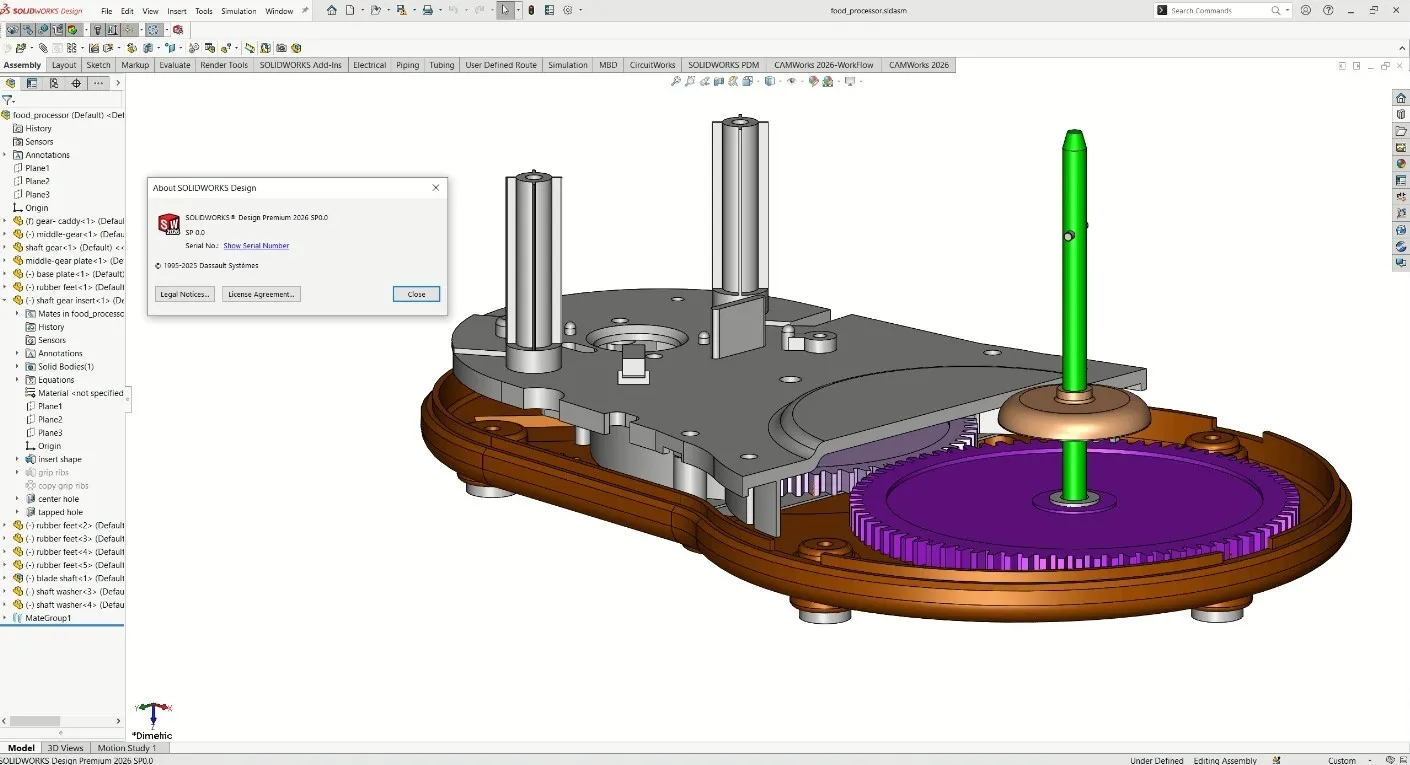Open the Appearances color ball in task pane
This screenshot has height=765, width=1410.
(x=1401, y=164)
